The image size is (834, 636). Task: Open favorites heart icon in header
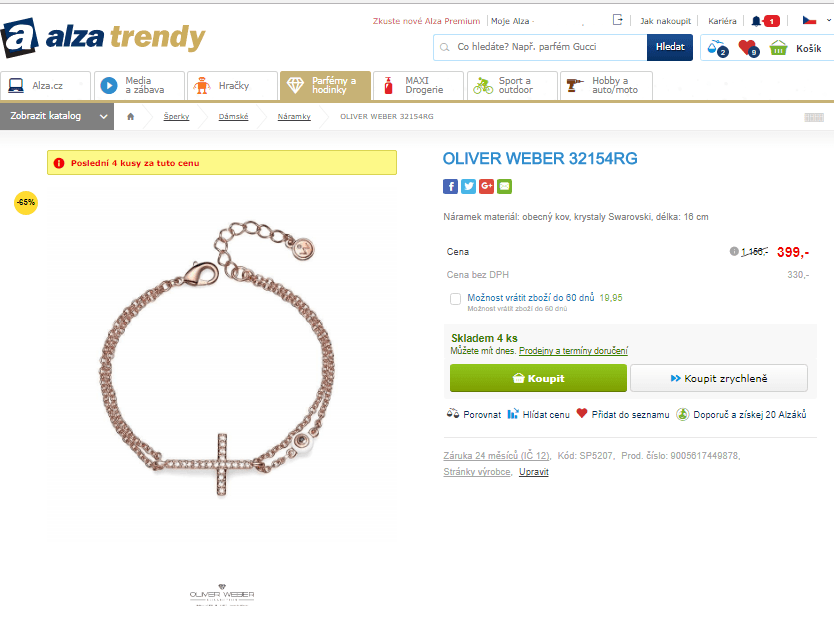748,48
